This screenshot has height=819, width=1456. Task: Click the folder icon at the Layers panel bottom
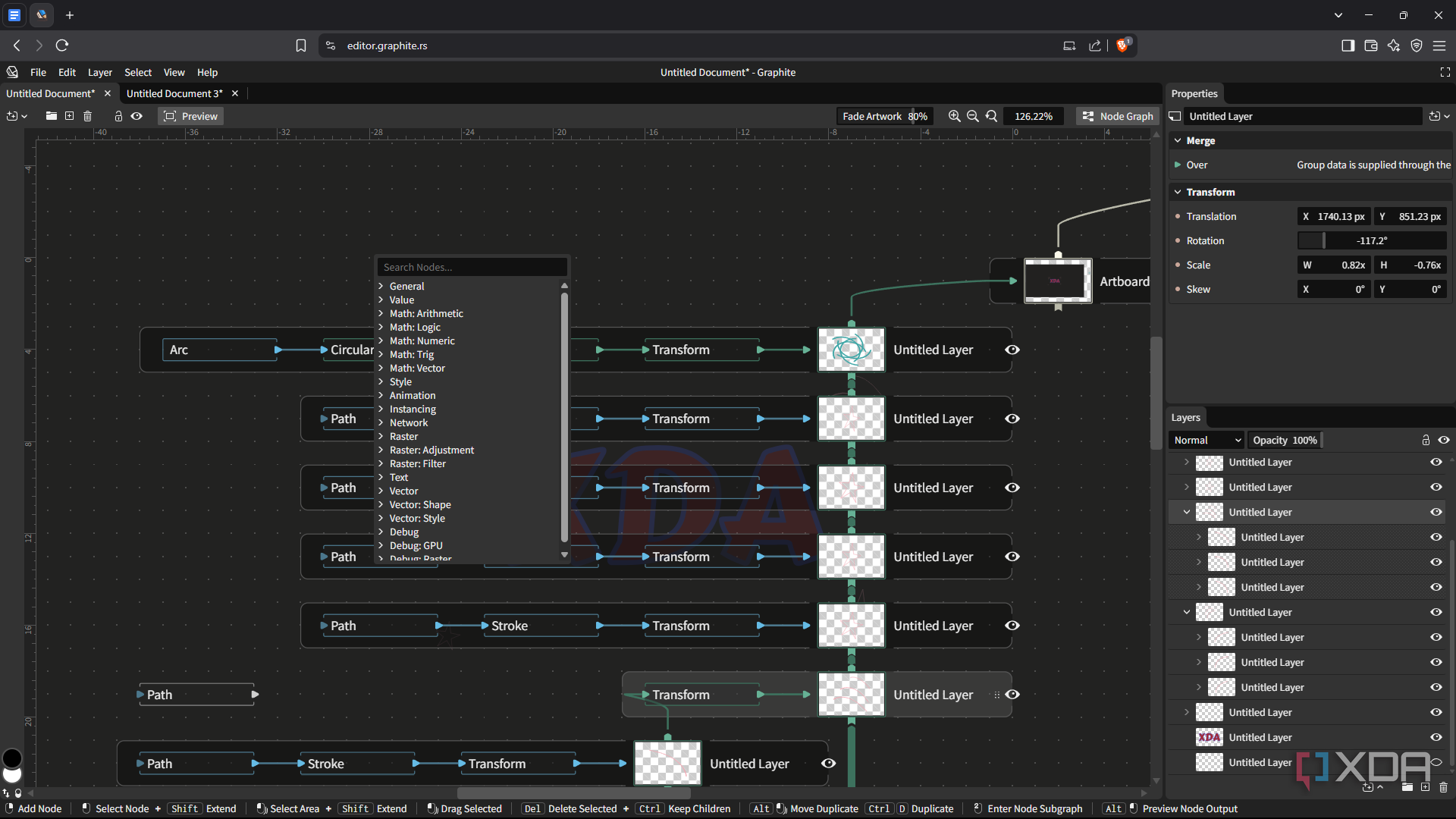click(x=1407, y=787)
